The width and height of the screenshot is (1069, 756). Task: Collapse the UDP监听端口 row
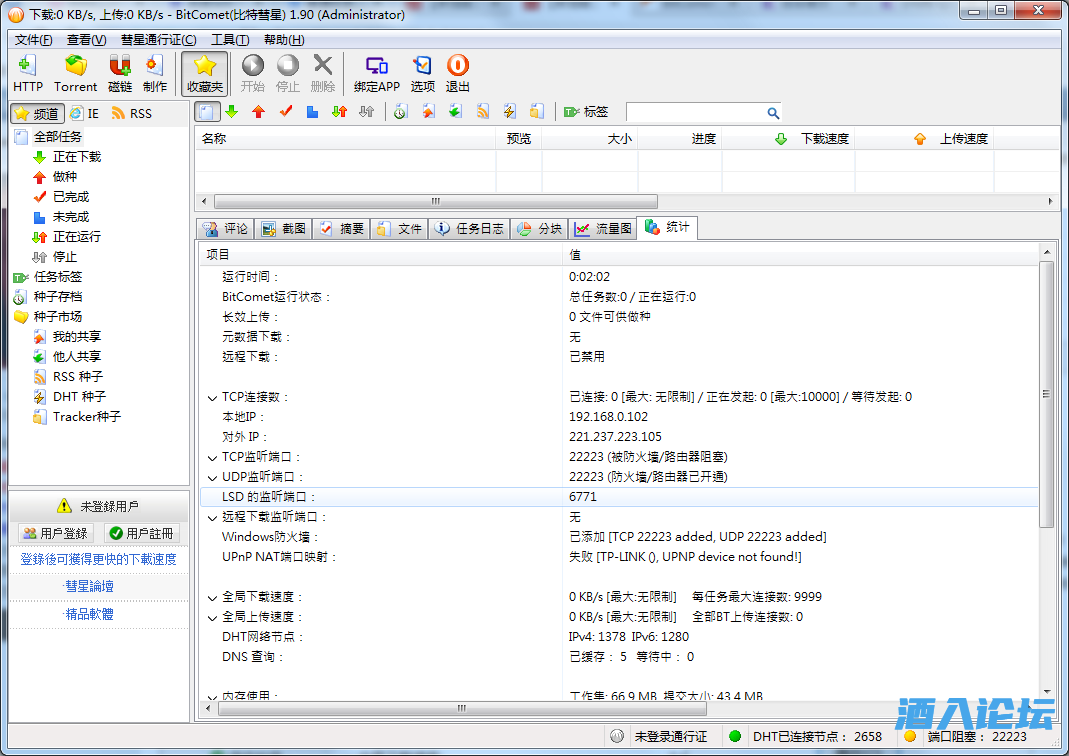212,477
